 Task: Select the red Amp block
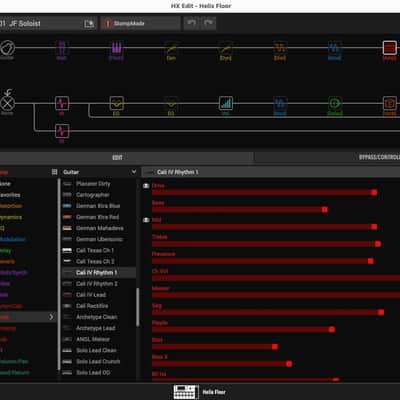389,48
